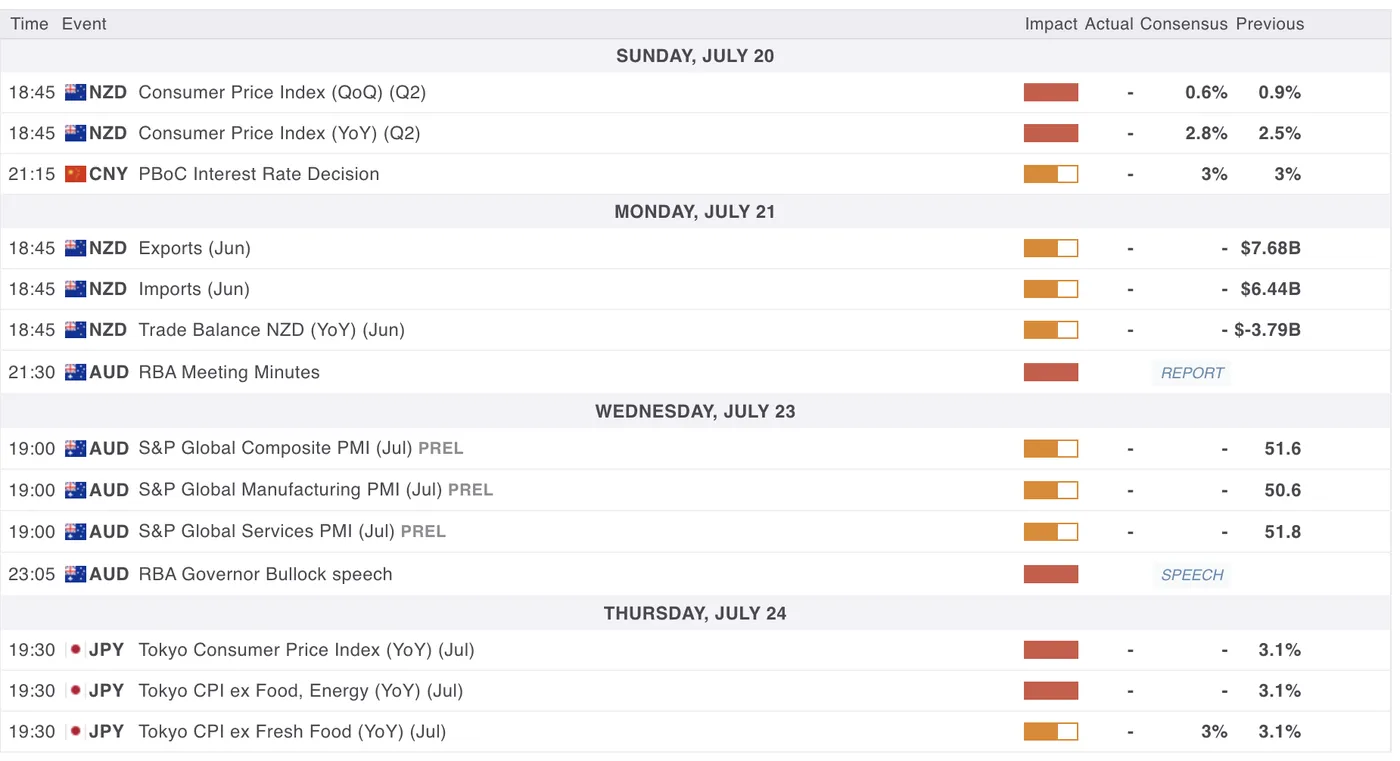This screenshot has width=1400, height=761.
Task: Click the Previous column header
Action: [1269, 24]
